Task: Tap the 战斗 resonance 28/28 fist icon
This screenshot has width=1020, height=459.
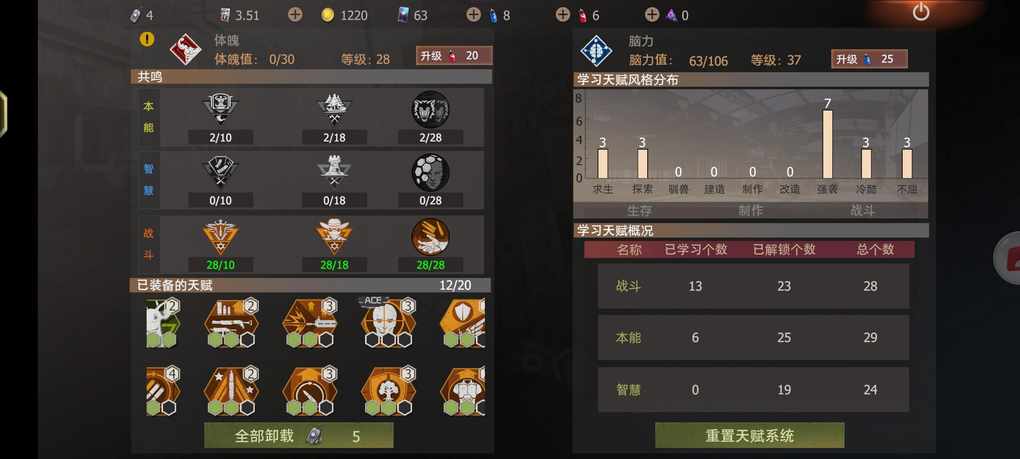Action: coord(430,237)
